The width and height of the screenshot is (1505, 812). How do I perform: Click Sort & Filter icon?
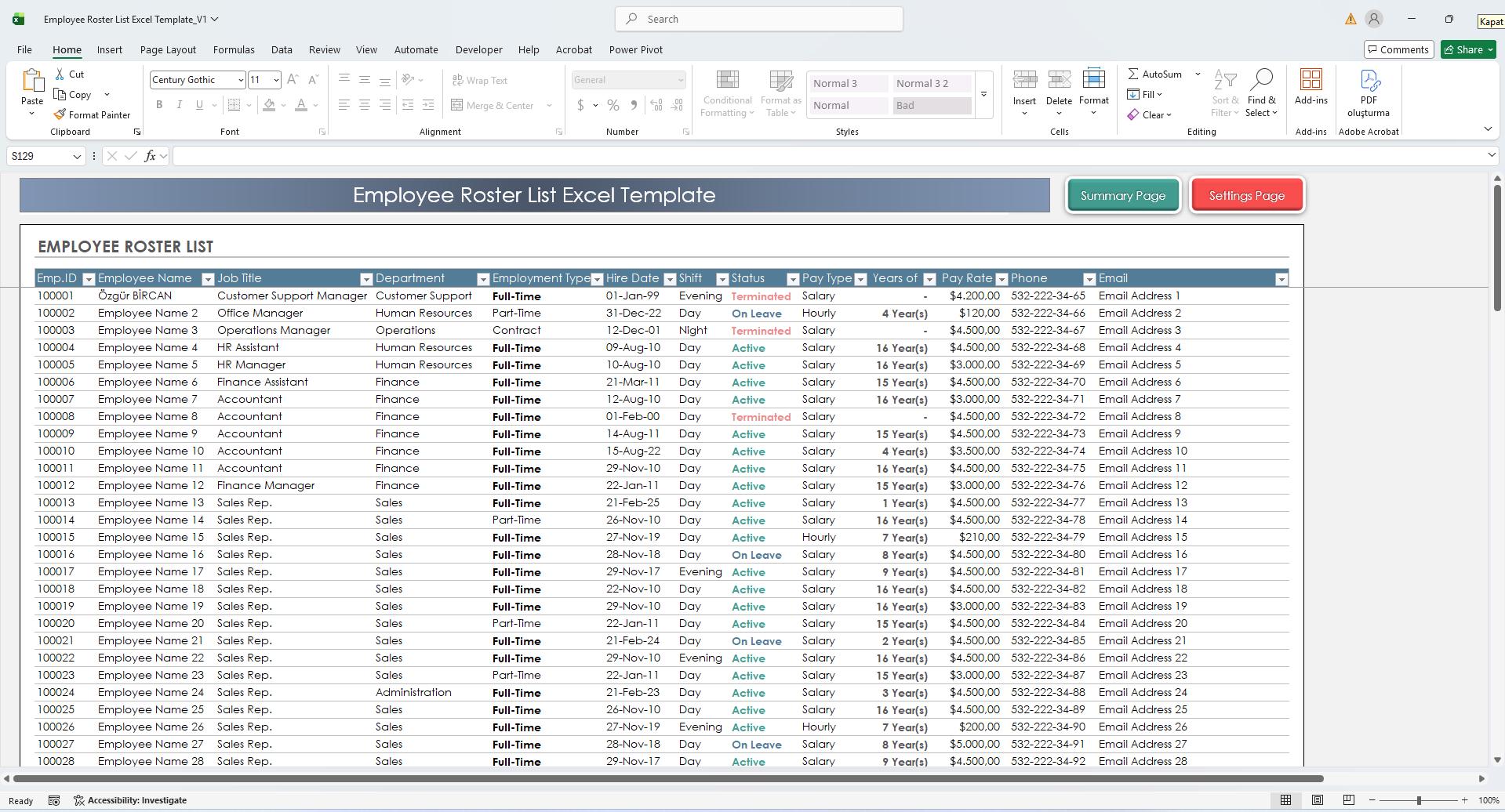pyautogui.click(x=1225, y=80)
